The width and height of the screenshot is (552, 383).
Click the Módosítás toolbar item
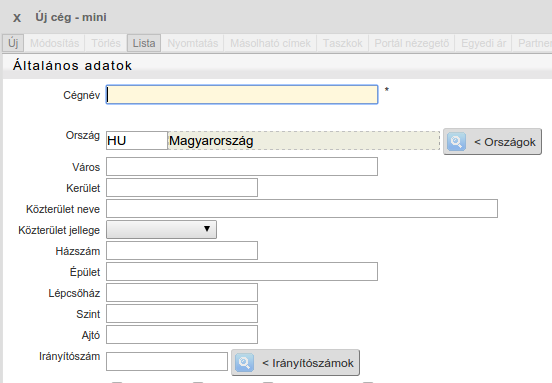pos(55,43)
